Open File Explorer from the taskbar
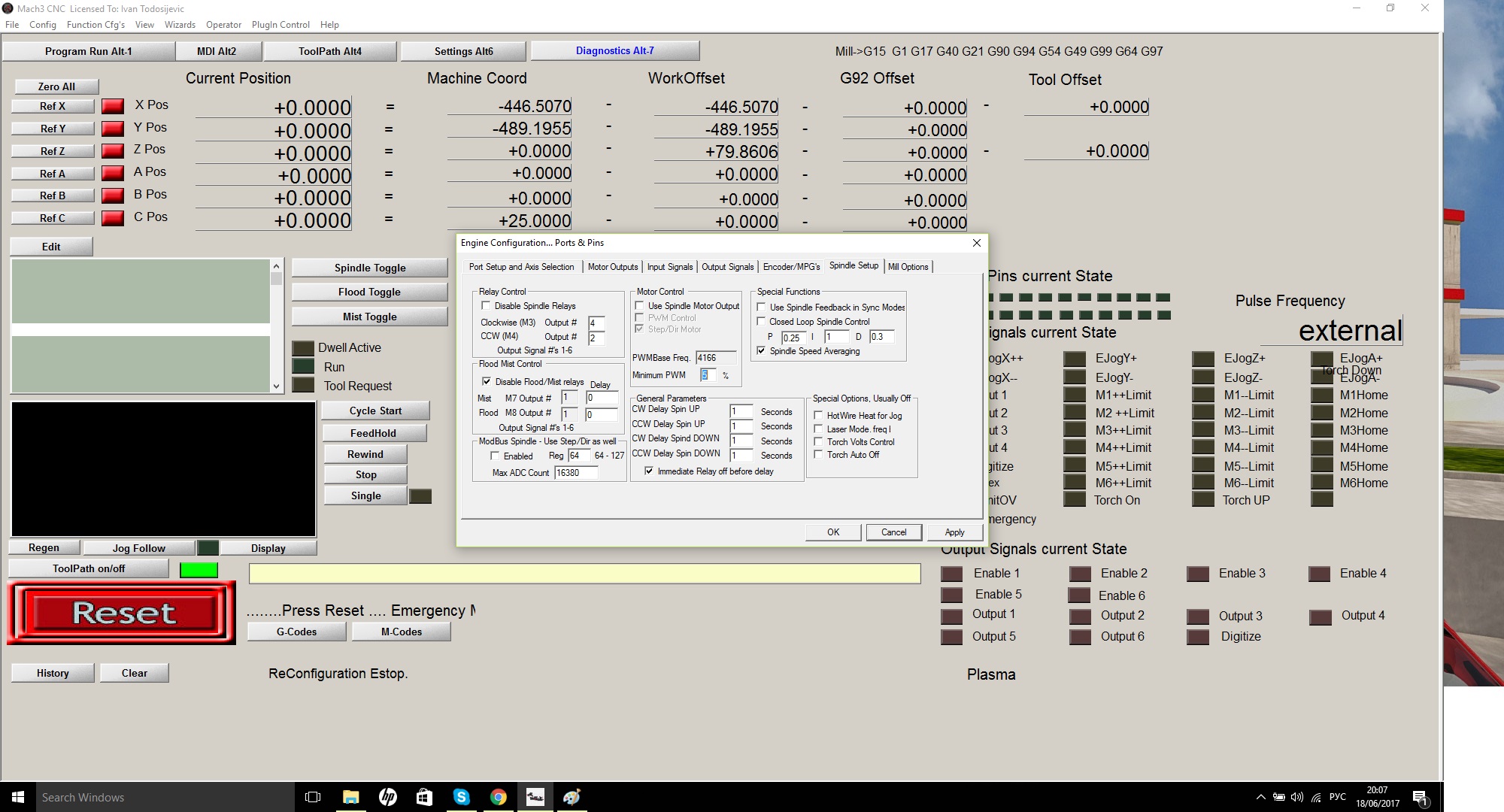Viewport: 1504px width, 812px height. point(350,797)
